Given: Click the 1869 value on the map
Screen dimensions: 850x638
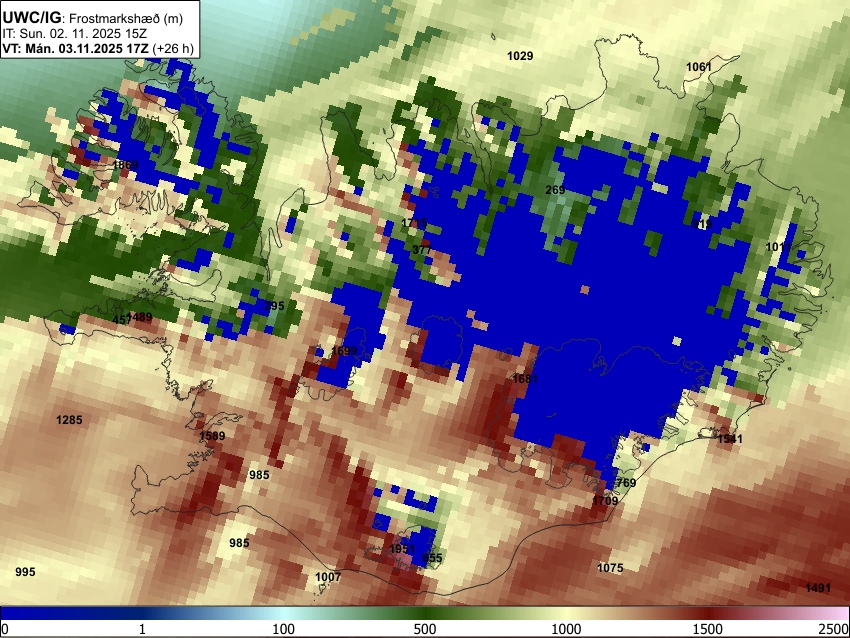Looking at the screenshot, I should (x=125, y=165).
